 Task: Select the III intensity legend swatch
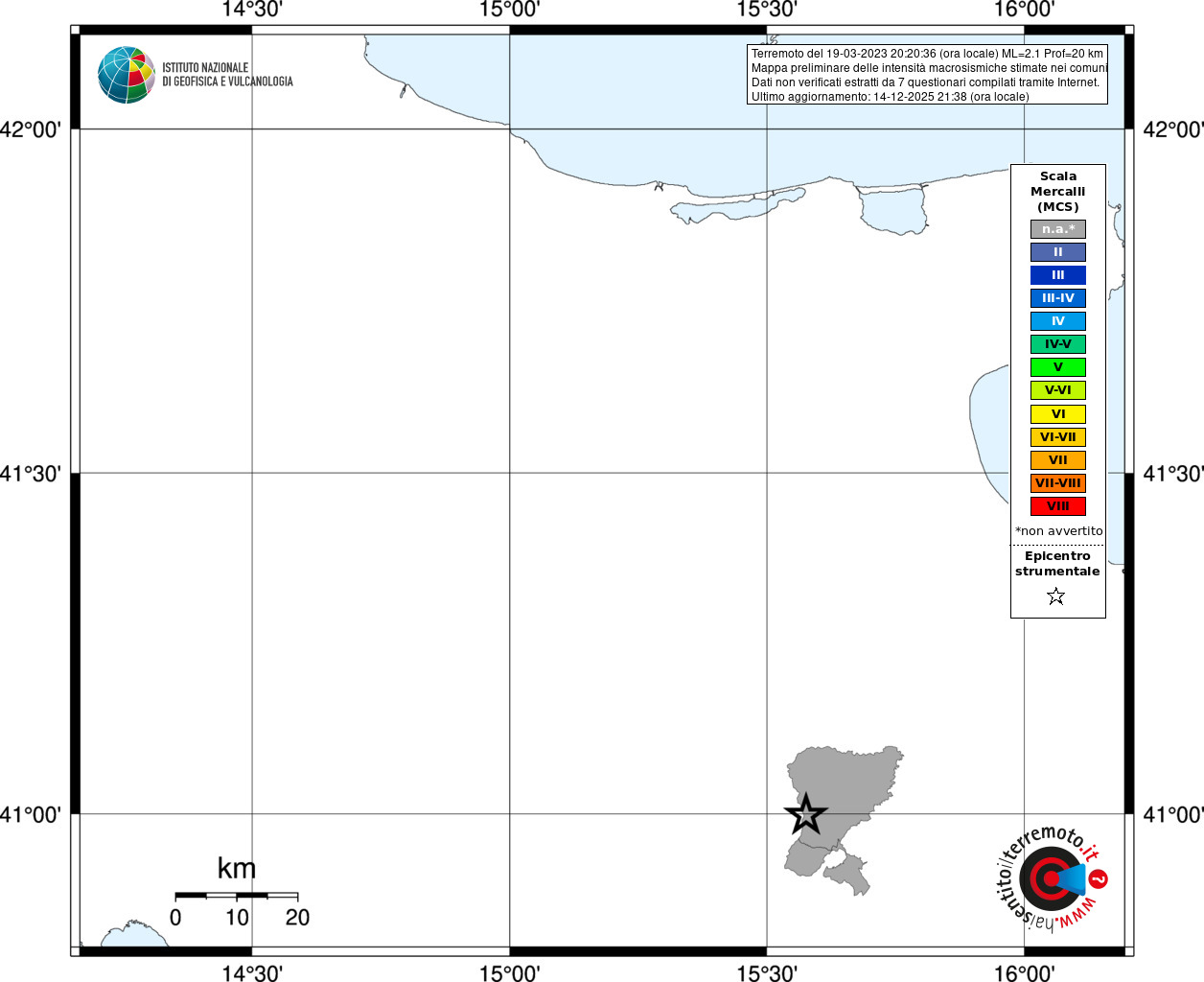point(1058,275)
